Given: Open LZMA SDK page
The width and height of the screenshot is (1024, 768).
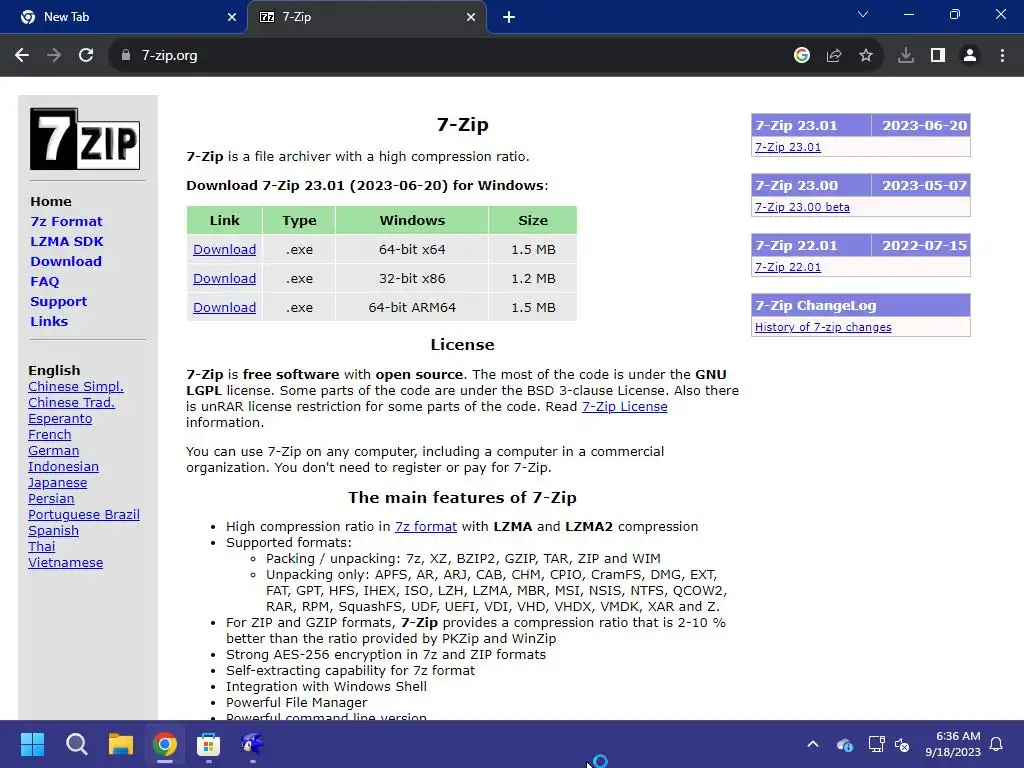Looking at the screenshot, I should [x=67, y=241].
